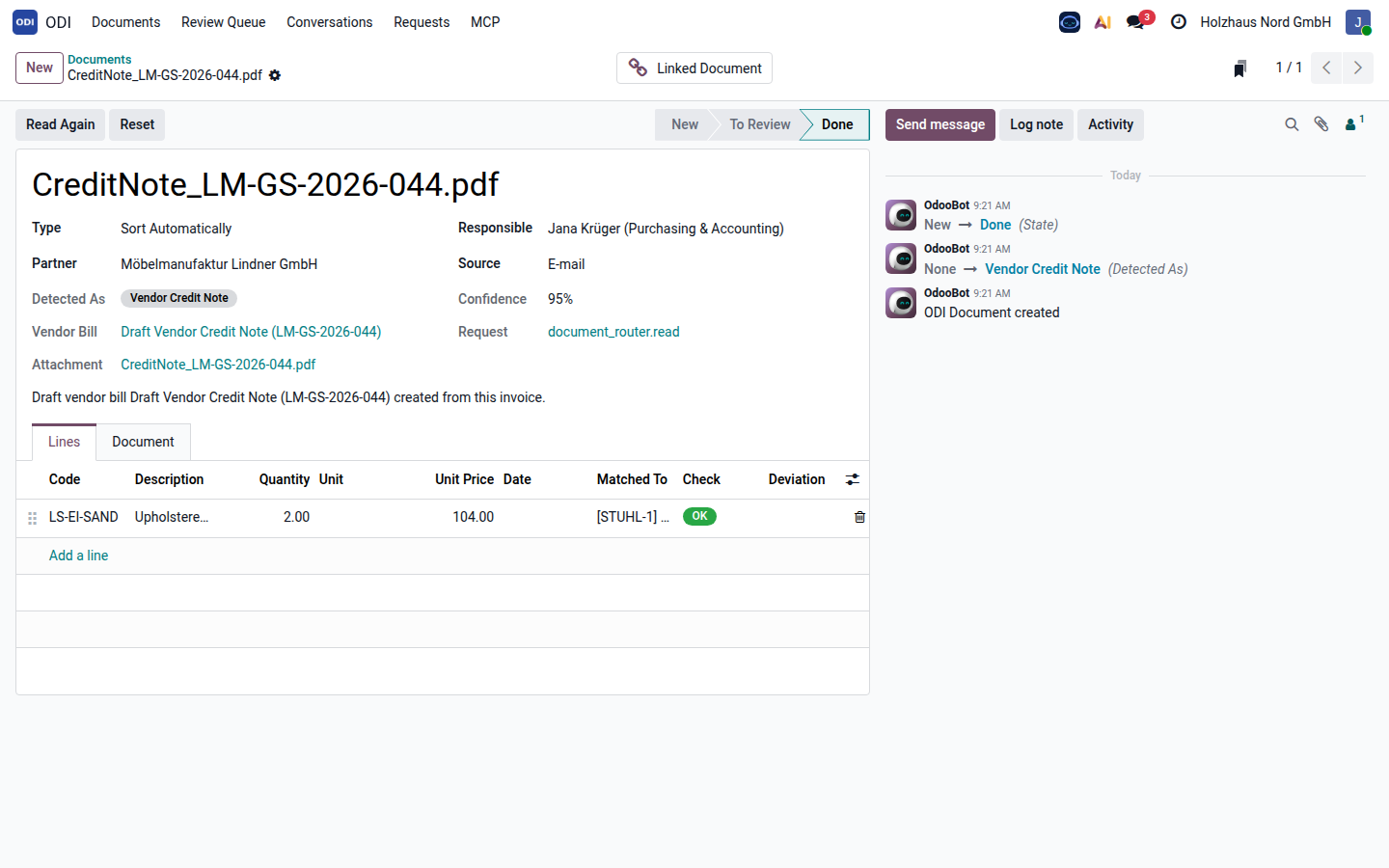Screen dimensions: 1389x868
Task: Grab the drag handle of LS-EI-SAND row
Action: click(32, 518)
